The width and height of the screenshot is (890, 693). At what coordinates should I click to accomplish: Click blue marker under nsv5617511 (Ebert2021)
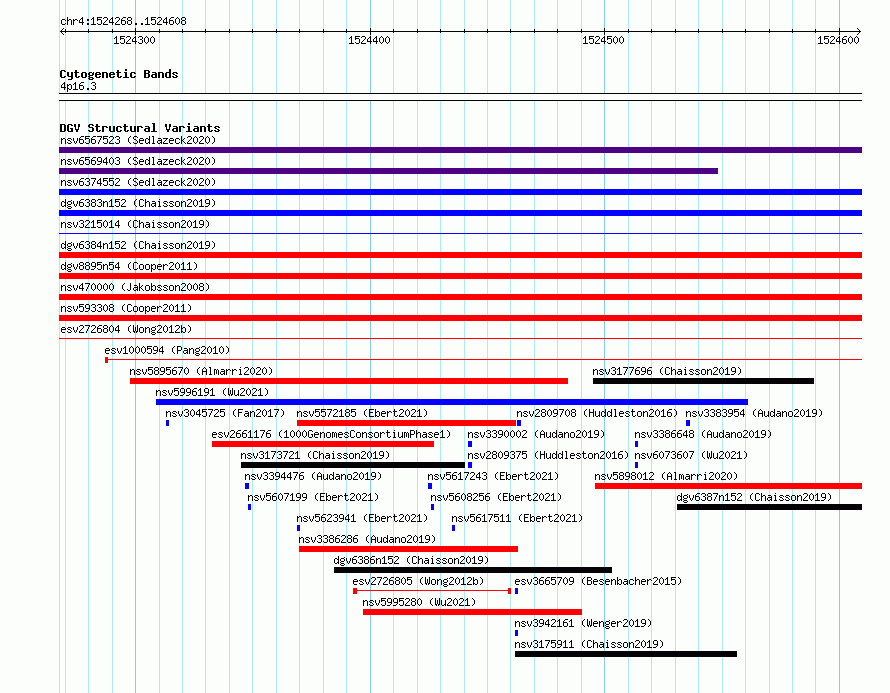pos(454,528)
